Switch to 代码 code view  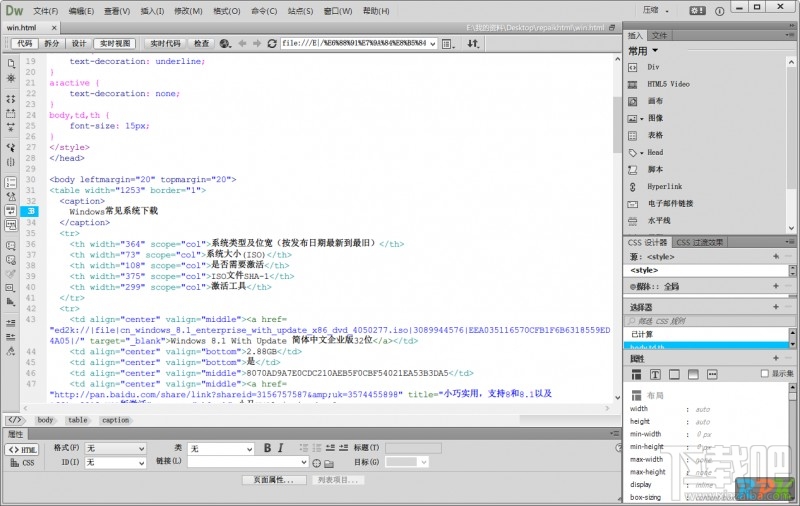coord(24,44)
